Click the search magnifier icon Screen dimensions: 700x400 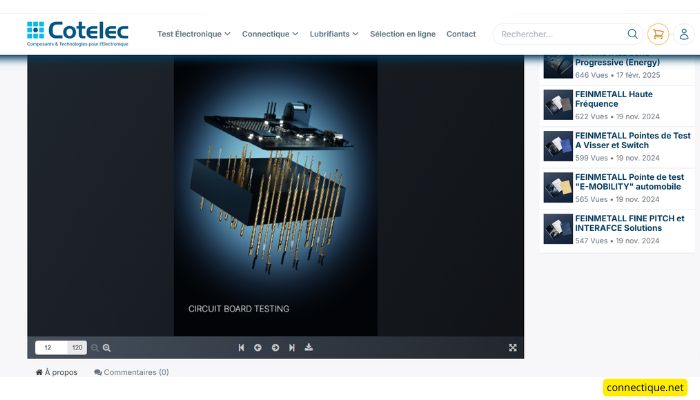[x=632, y=34]
